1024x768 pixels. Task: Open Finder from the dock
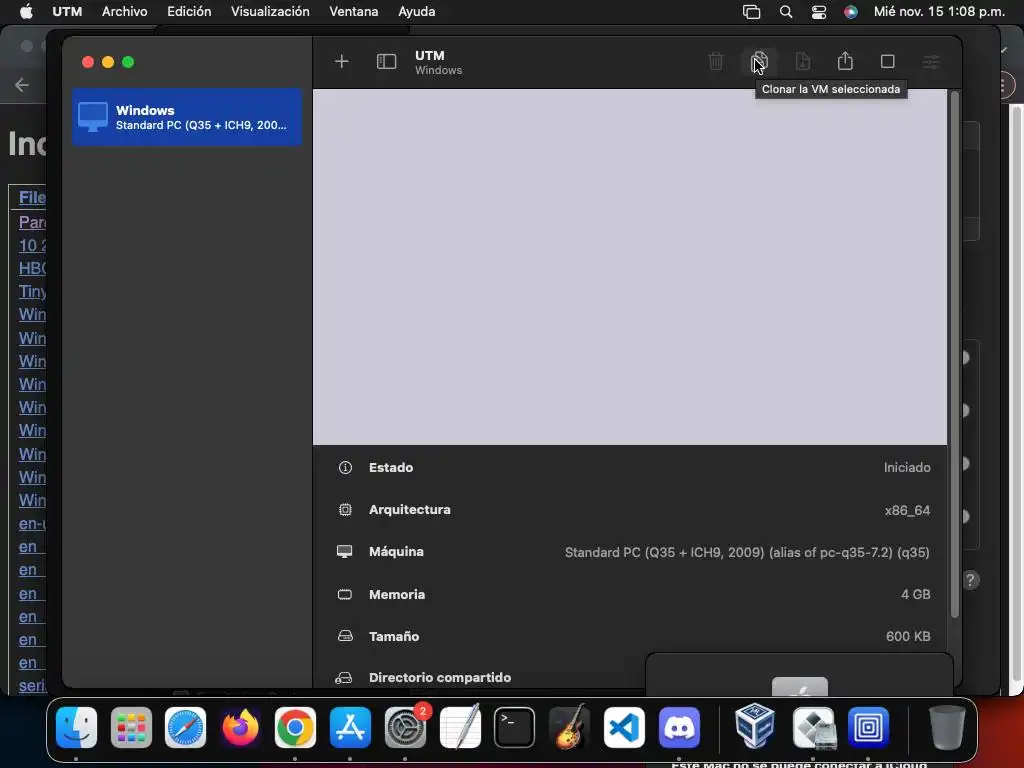pyautogui.click(x=76, y=728)
